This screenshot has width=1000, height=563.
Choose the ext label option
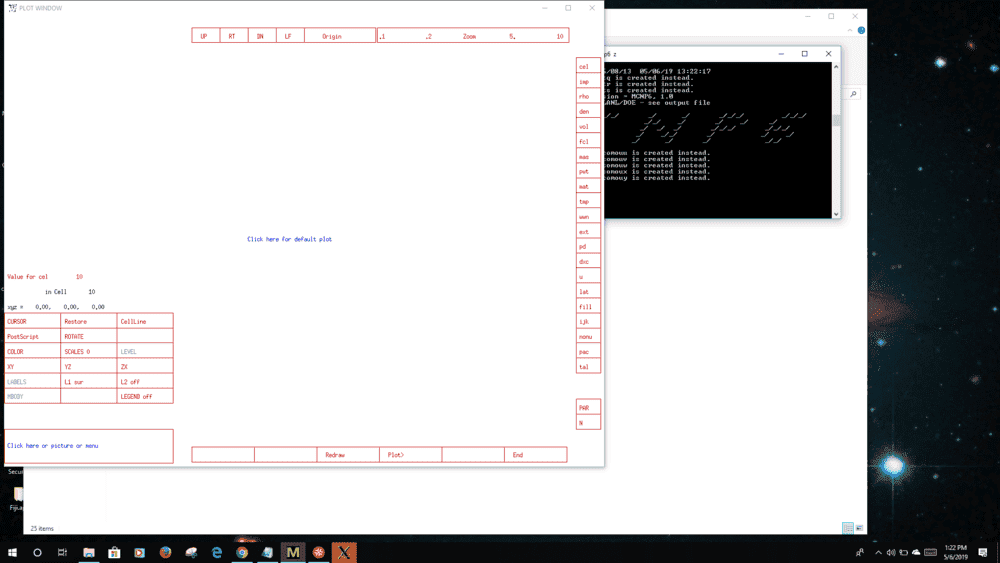(x=588, y=232)
